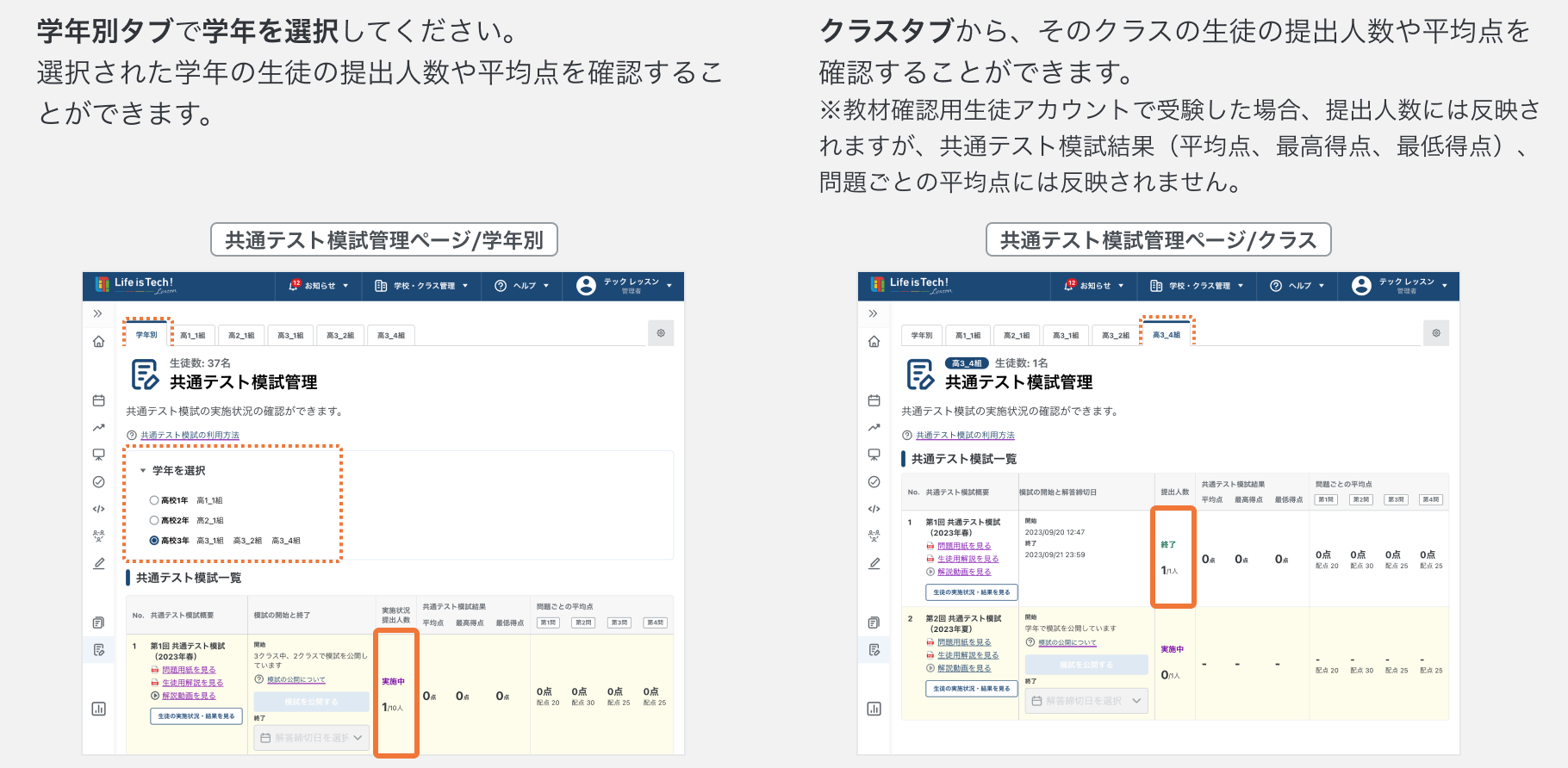Click the 第1問 column header in the left screenshot
The image size is (1568, 768).
tap(549, 622)
